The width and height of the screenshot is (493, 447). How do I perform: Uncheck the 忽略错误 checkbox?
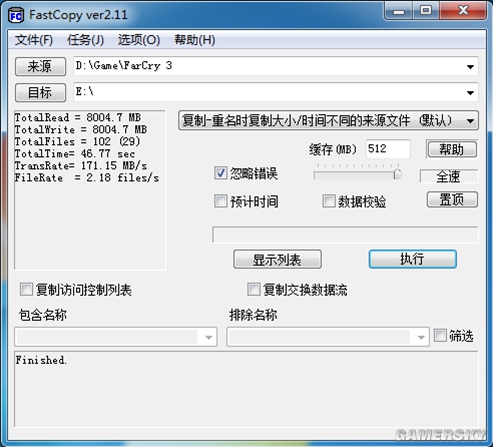(220, 173)
